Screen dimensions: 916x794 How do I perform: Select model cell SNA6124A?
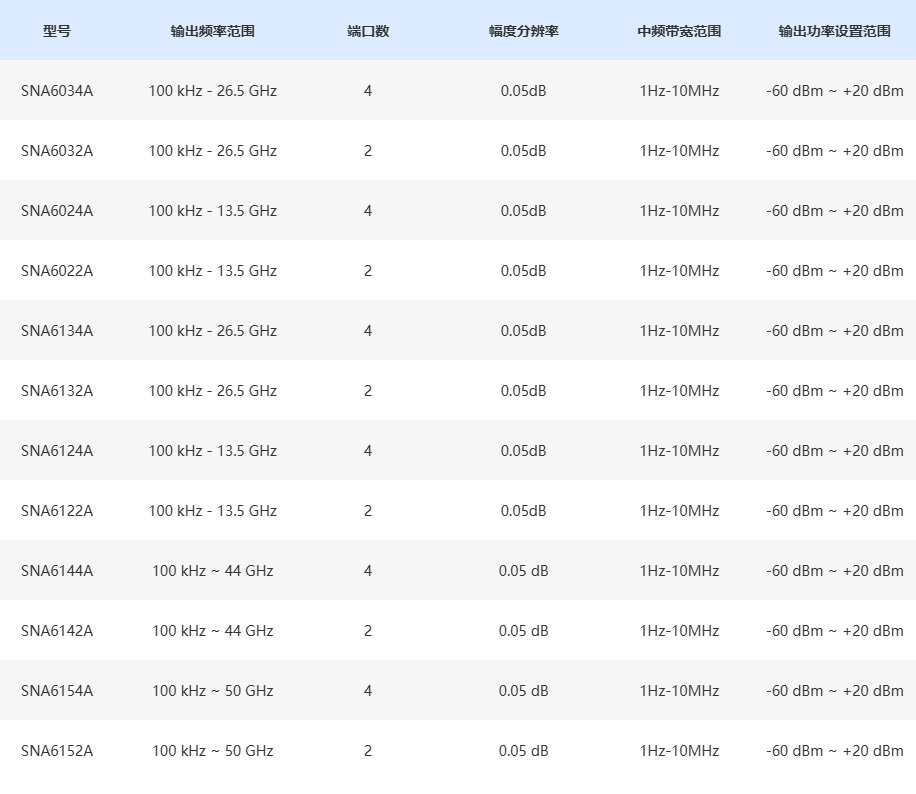[x=57, y=451]
